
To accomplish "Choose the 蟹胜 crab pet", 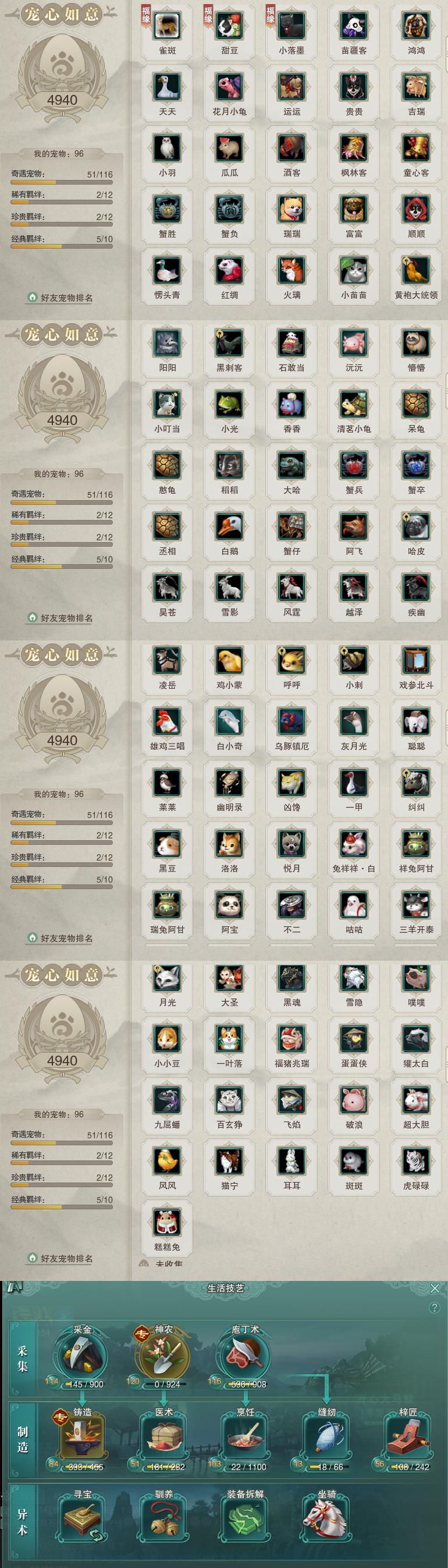I will (167, 210).
